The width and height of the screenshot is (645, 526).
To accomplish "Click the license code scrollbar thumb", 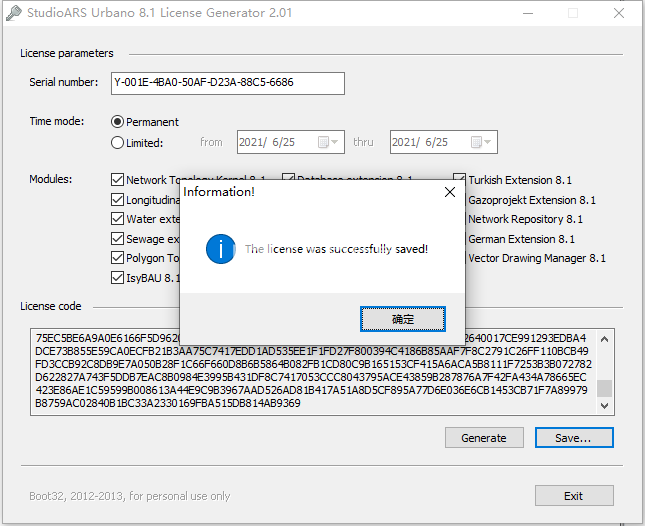I will coord(604,388).
